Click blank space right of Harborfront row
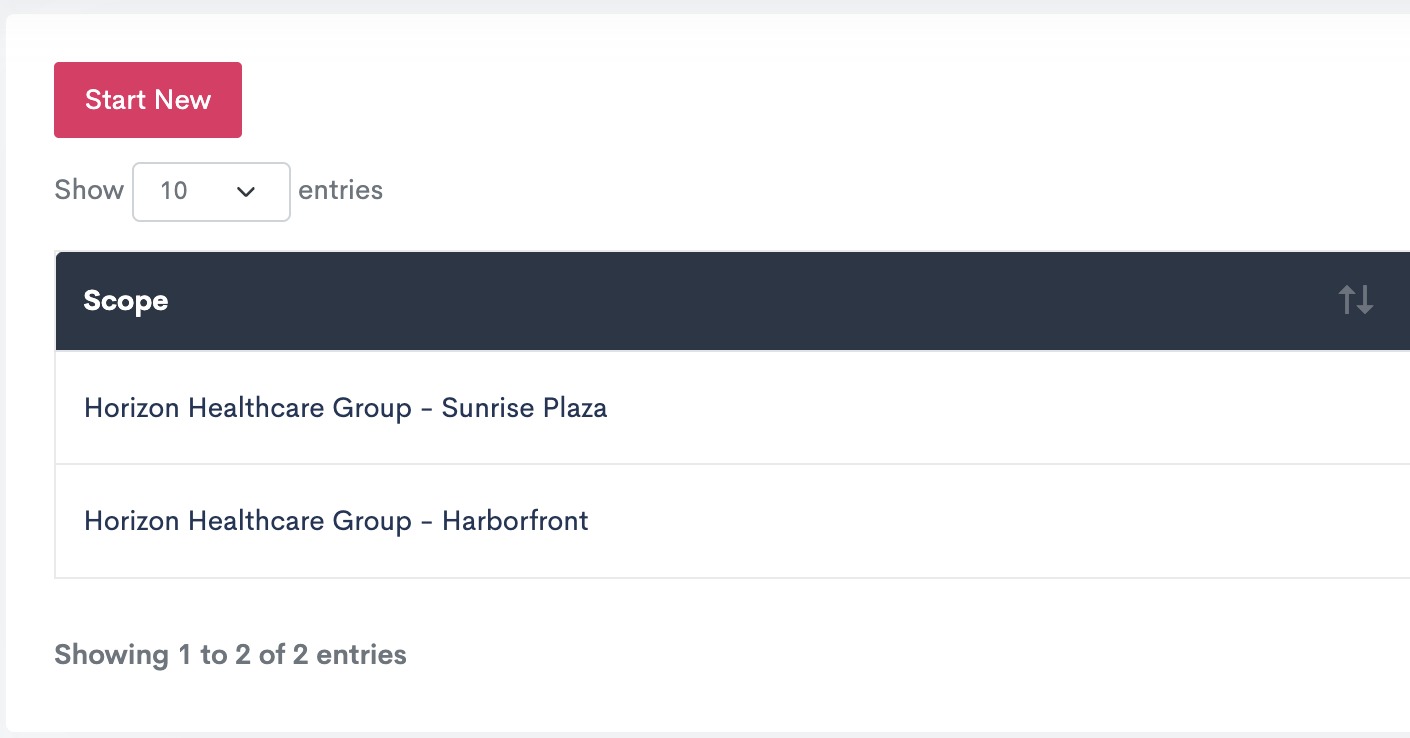1410x738 pixels. 1000,521
